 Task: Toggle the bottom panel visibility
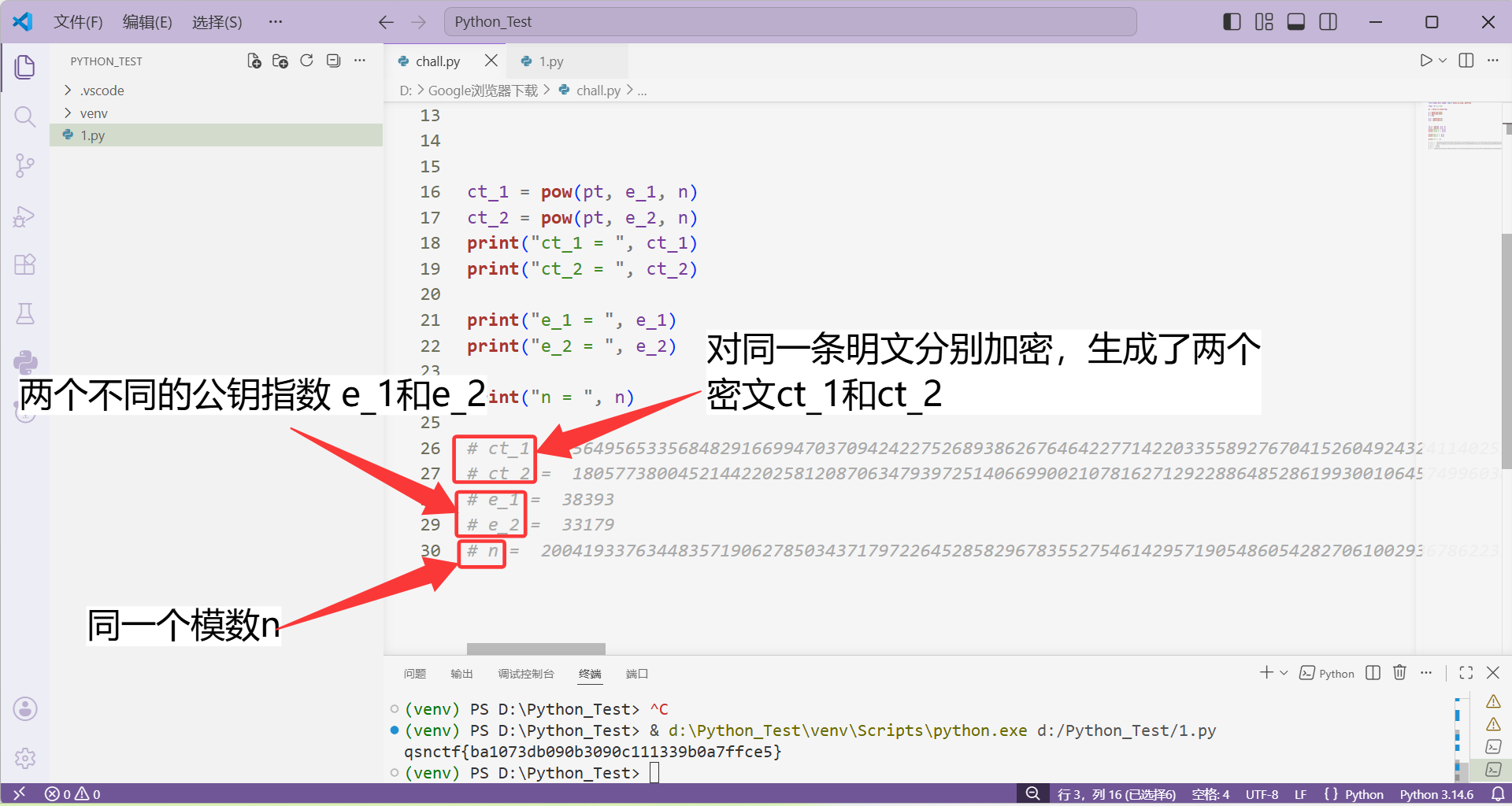[1296, 22]
